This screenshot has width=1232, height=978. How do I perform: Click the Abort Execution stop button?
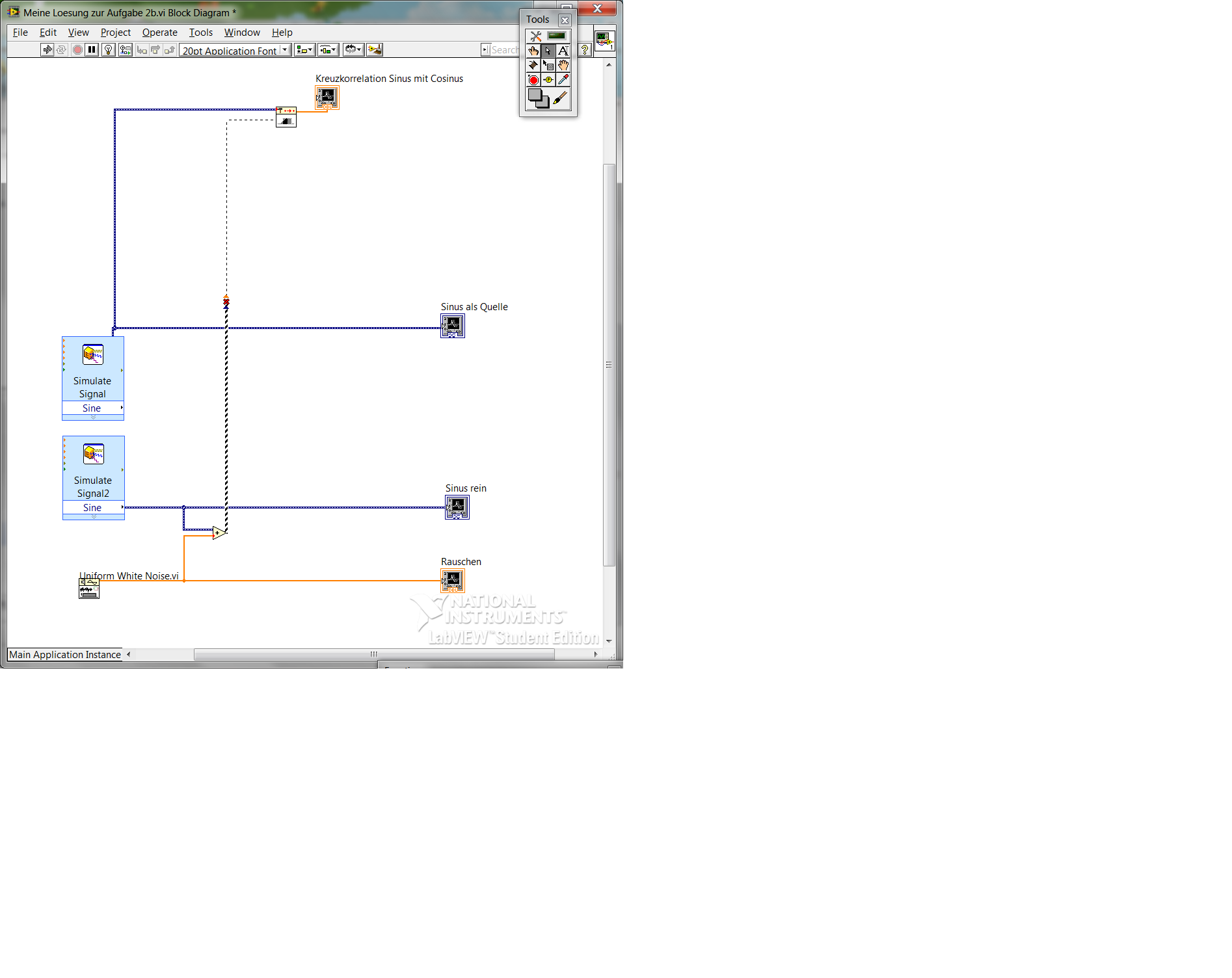pyautogui.click(x=77, y=50)
